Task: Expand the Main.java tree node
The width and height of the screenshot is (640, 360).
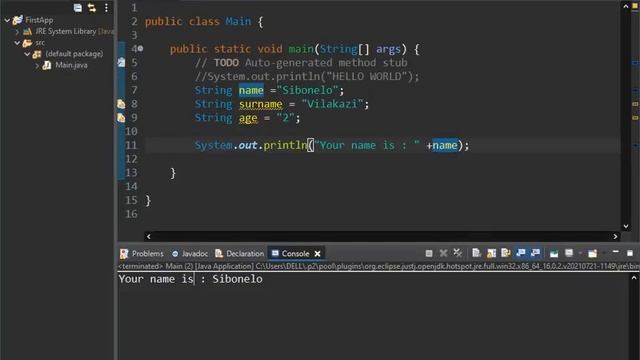Action: [37, 65]
